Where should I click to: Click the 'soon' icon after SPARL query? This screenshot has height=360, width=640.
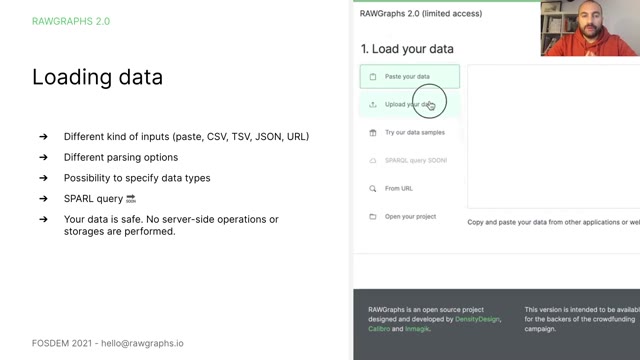click(x=131, y=199)
